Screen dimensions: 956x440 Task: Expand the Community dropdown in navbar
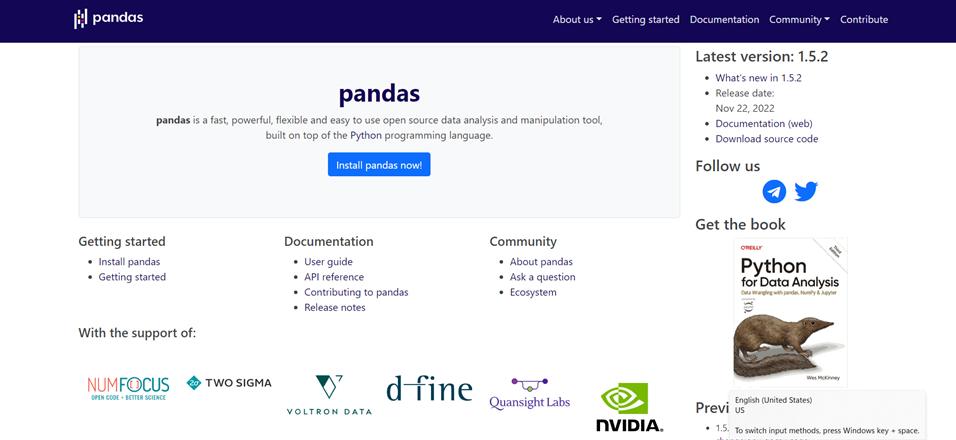point(799,20)
